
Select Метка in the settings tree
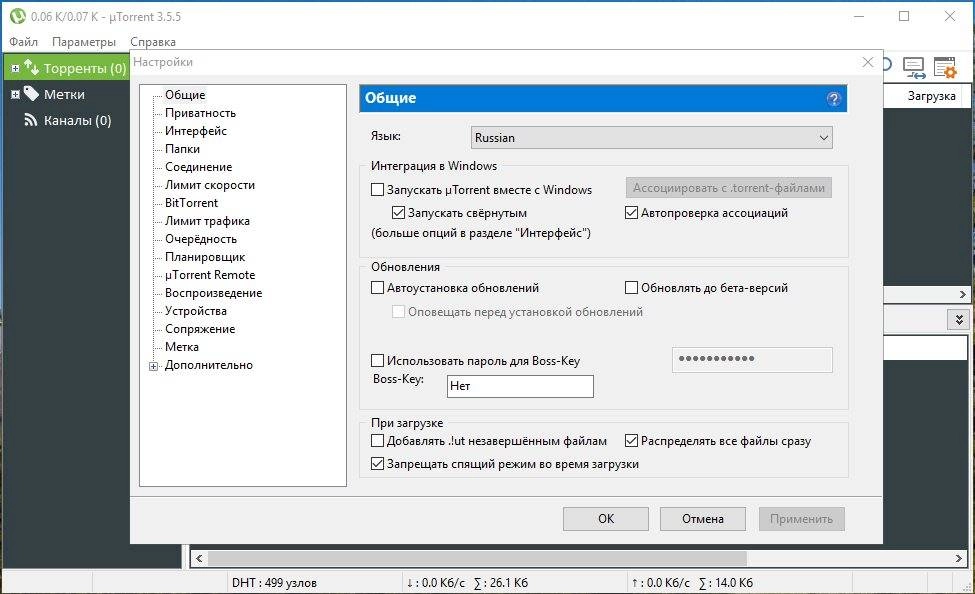[x=182, y=347]
